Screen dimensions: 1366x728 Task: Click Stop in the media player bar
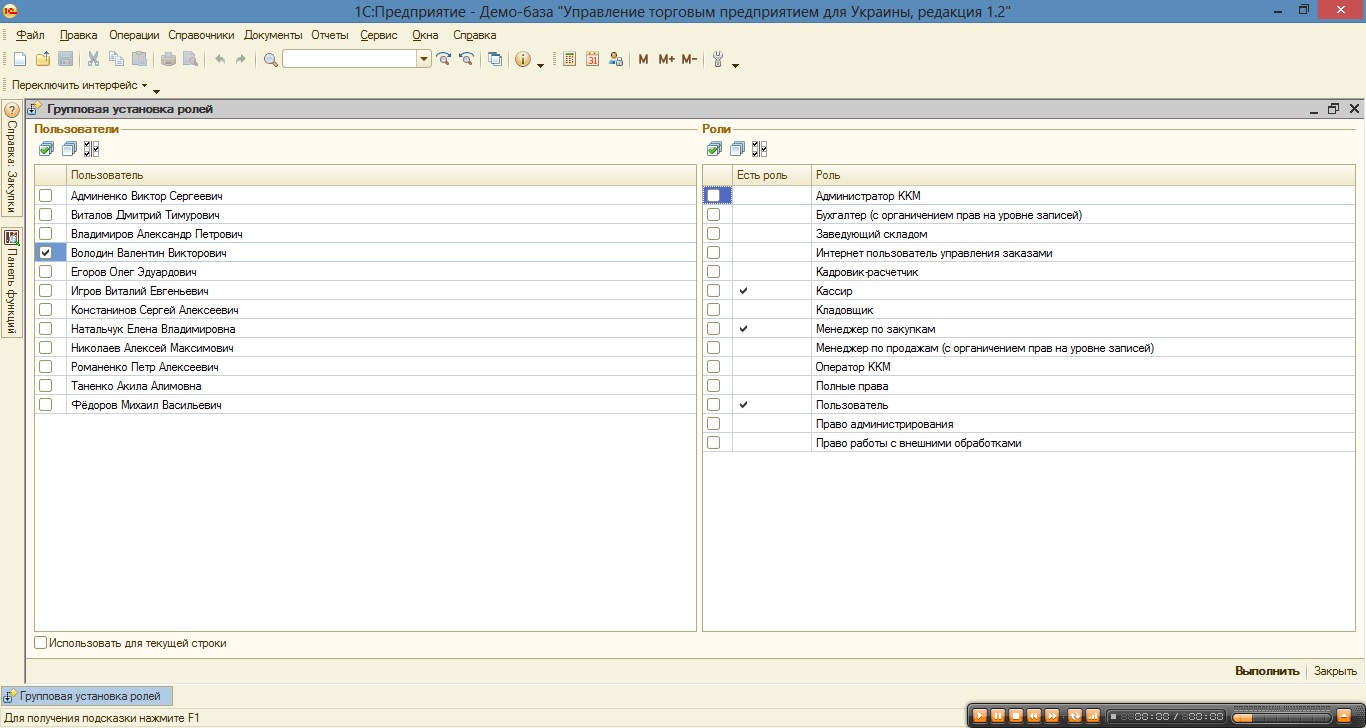coord(1015,716)
